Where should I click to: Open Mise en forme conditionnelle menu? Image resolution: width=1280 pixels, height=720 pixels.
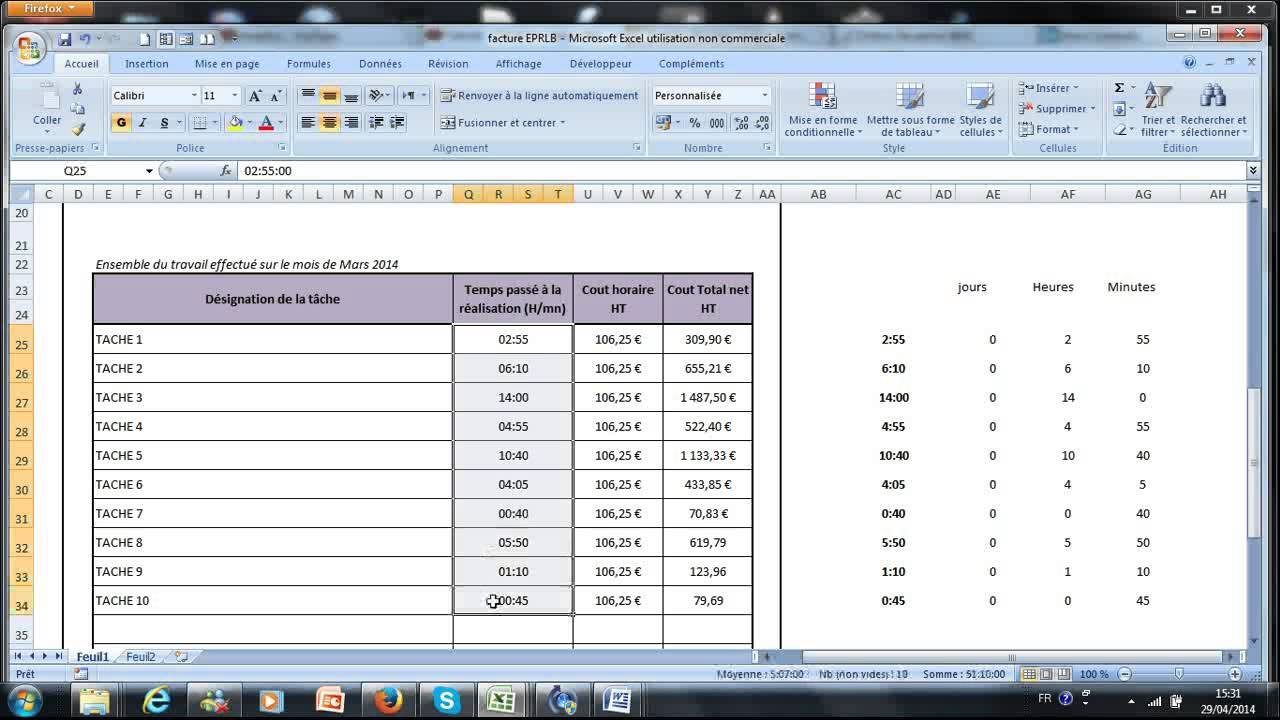coord(822,110)
